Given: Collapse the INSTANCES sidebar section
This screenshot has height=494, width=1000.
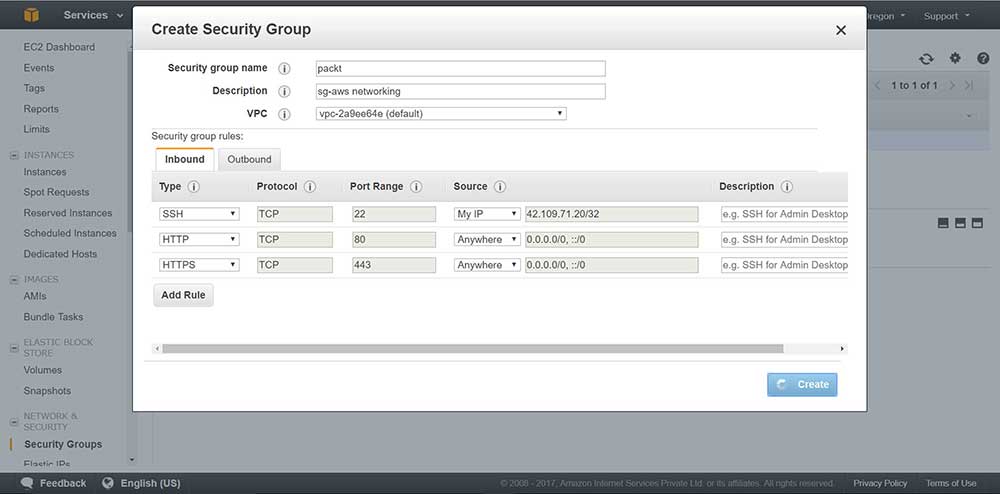Looking at the screenshot, I should tap(14, 155).
